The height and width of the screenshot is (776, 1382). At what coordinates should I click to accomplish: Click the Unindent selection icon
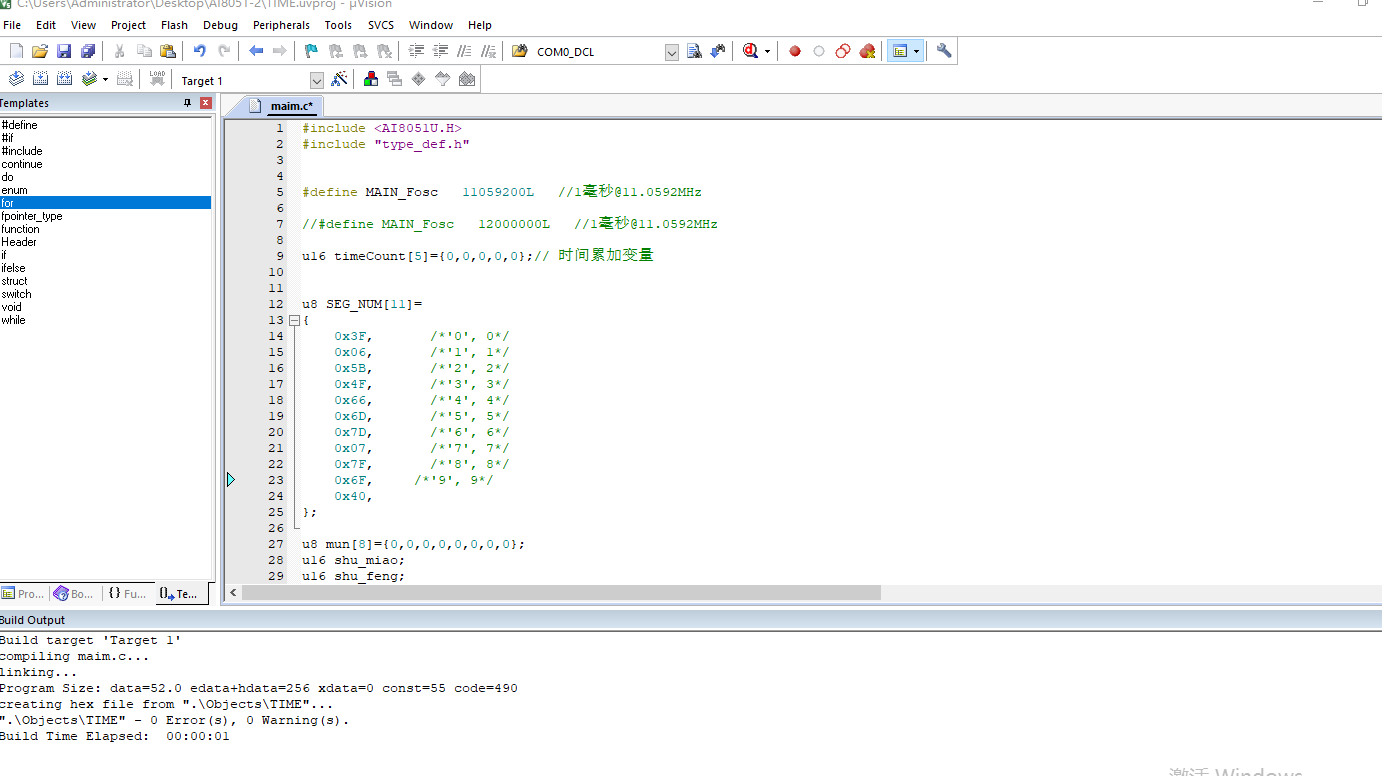pos(440,51)
